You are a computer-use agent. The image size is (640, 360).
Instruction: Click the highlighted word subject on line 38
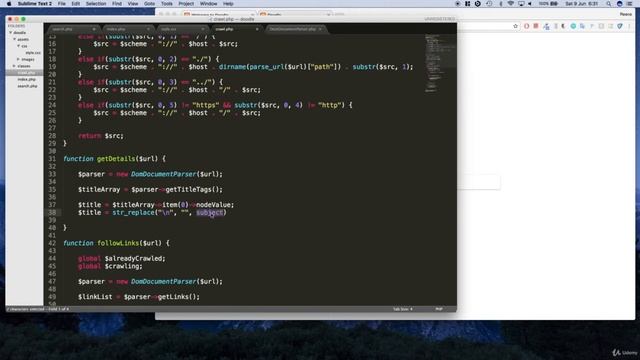[x=209, y=213]
